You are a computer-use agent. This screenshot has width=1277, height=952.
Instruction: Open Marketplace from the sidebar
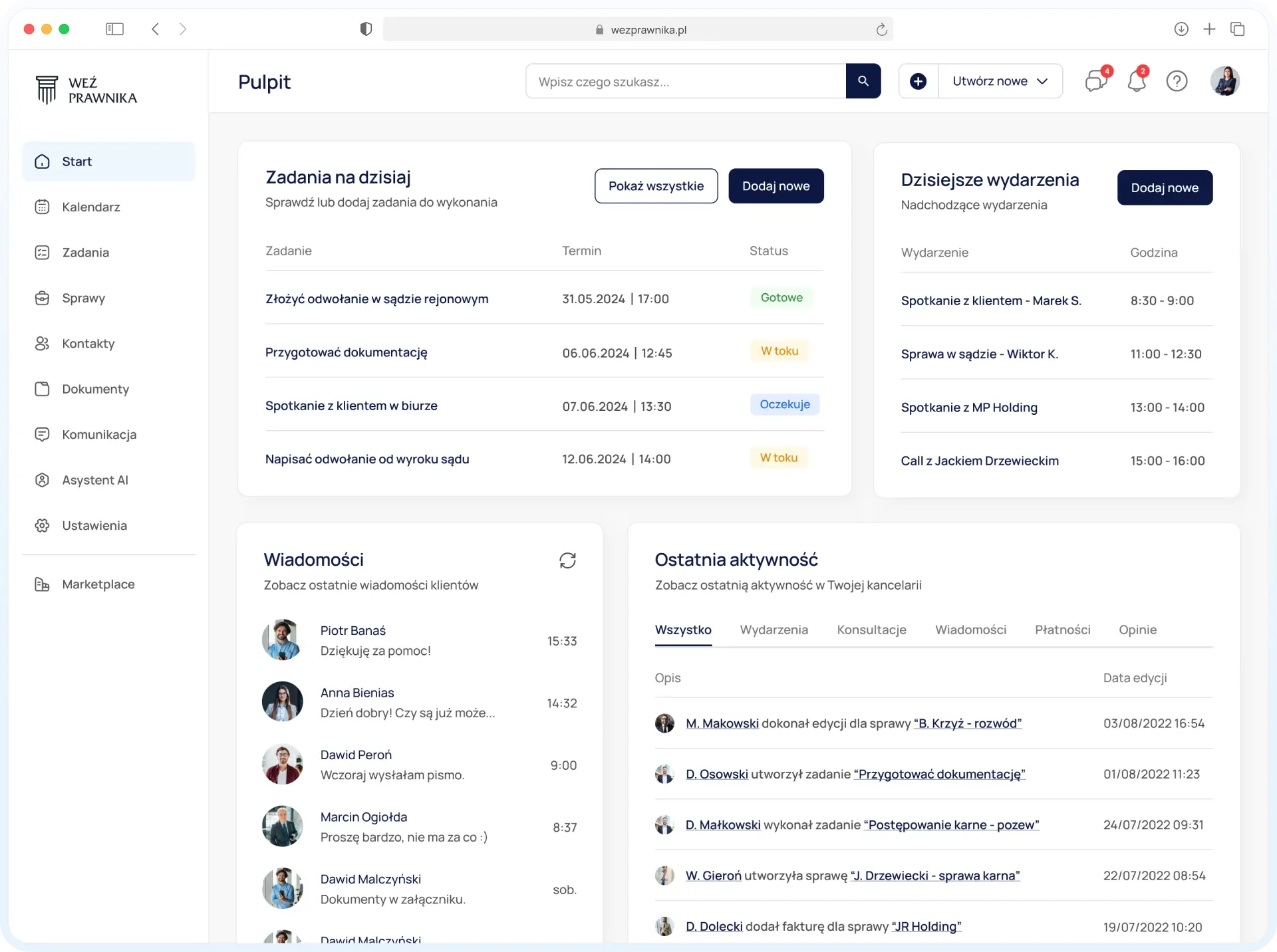tap(98, 584)
